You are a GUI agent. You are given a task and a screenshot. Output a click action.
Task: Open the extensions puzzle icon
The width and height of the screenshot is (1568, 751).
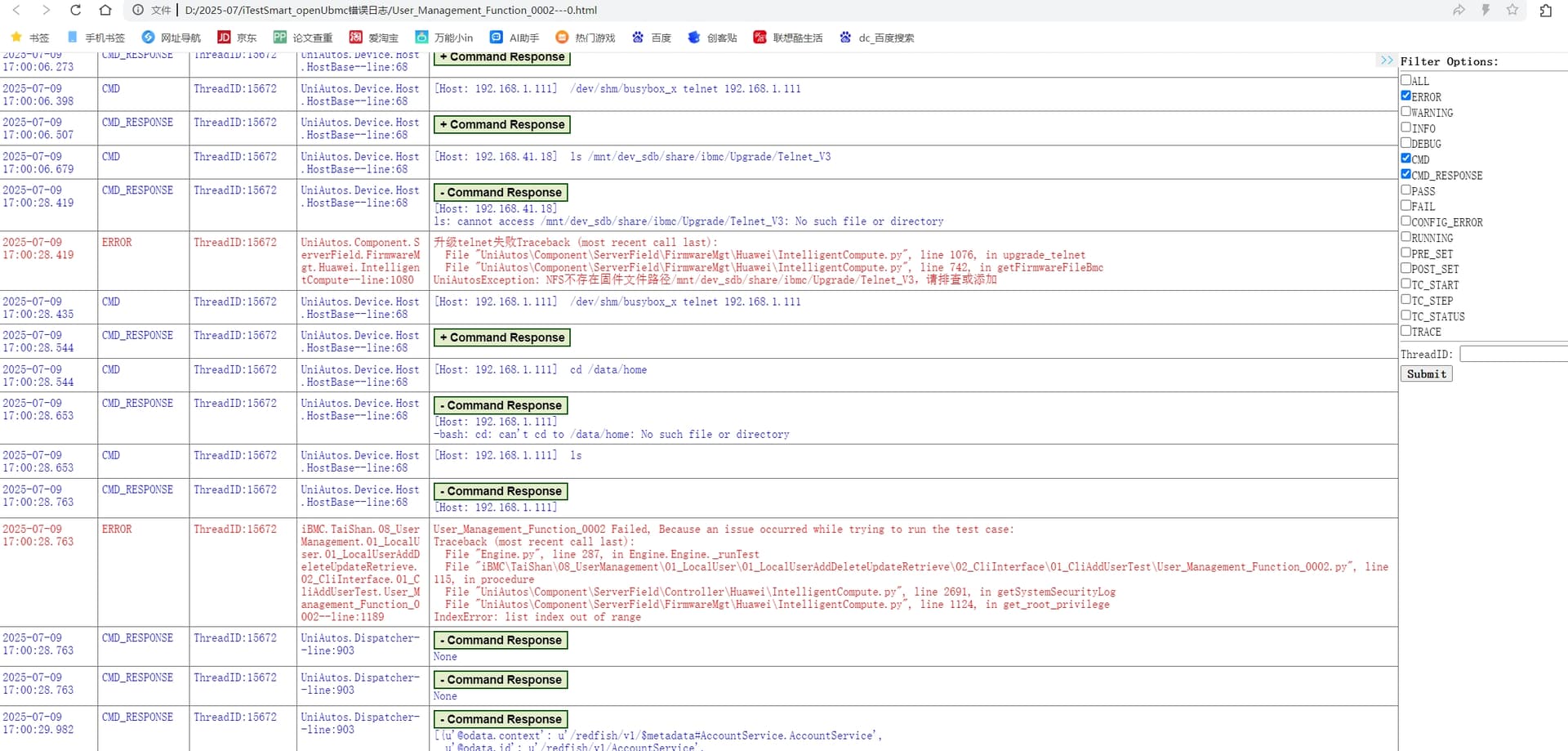click(x=1545, y=10)
